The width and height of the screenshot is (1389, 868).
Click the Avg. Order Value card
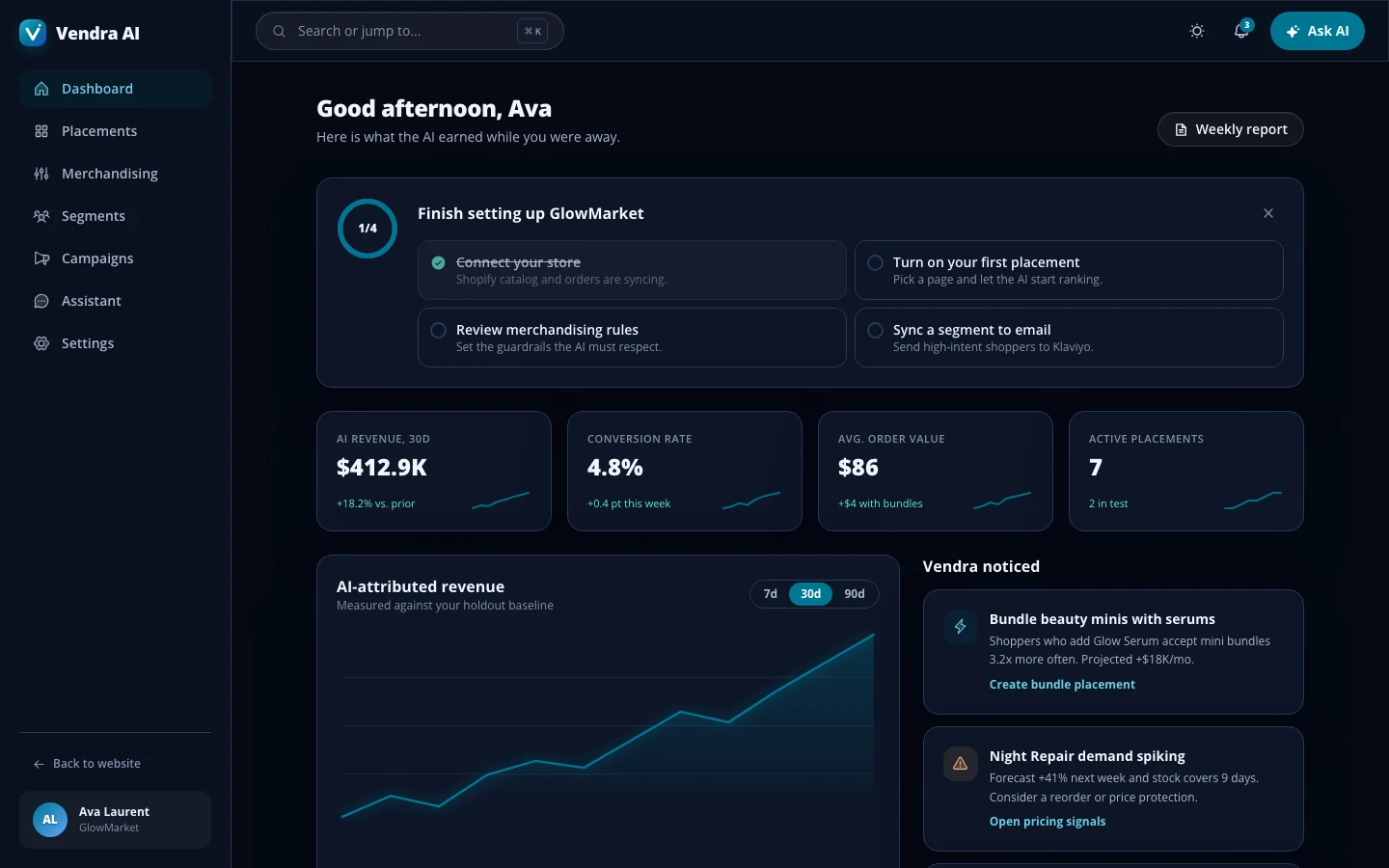936,472
